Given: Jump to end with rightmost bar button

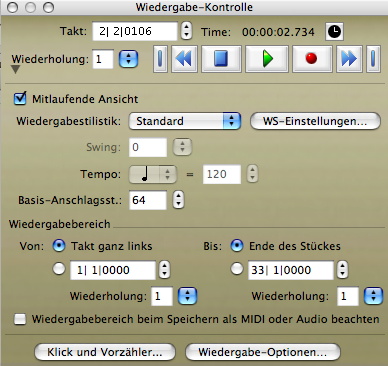Looking at the screenshot, I should (373, 59).
